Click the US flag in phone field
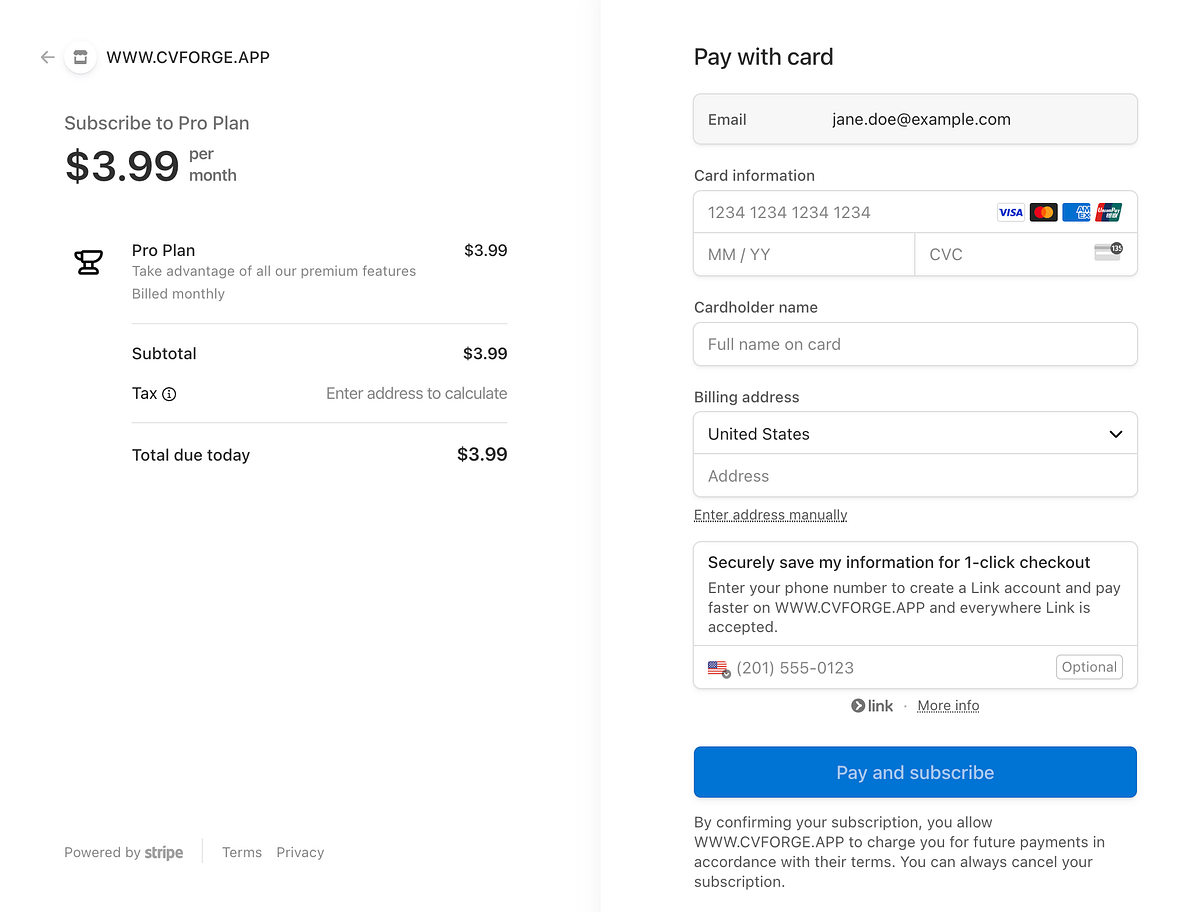This screenshot has width=1200, height=912. click(x=717, y=667)
